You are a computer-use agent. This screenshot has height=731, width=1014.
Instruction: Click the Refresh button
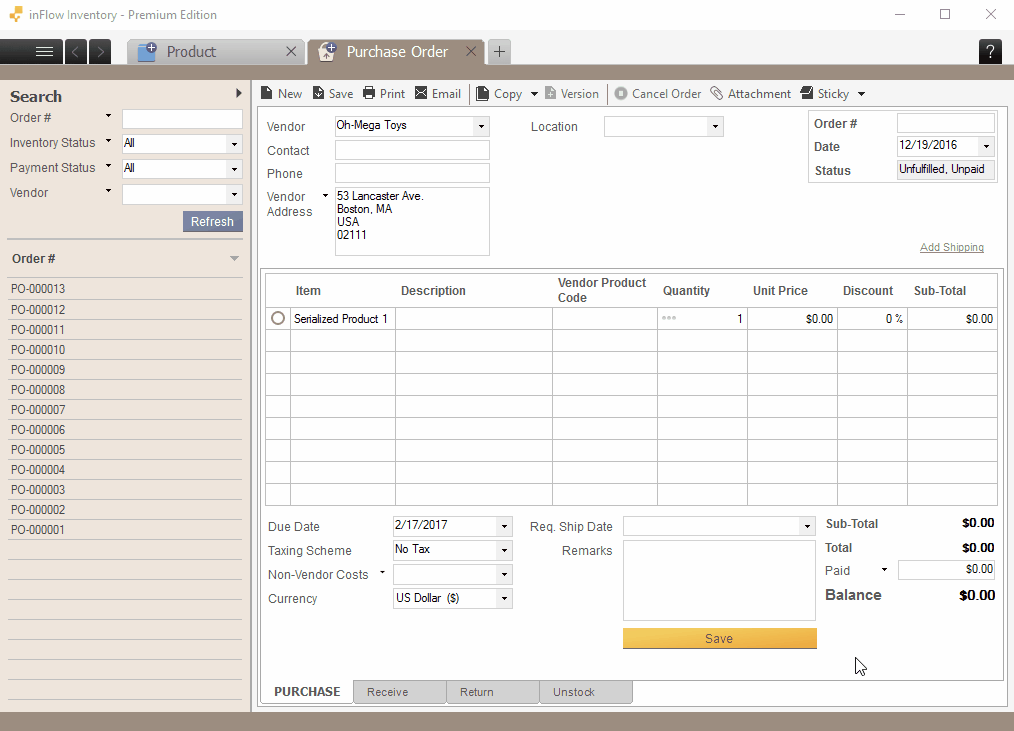(x=213, y=221)
